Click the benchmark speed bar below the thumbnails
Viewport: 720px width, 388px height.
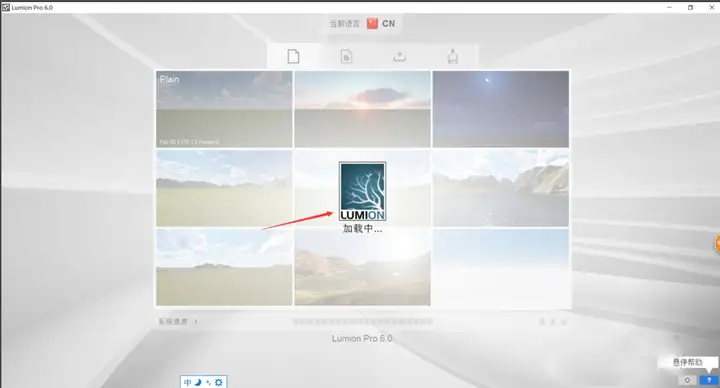tap(362, 322)
